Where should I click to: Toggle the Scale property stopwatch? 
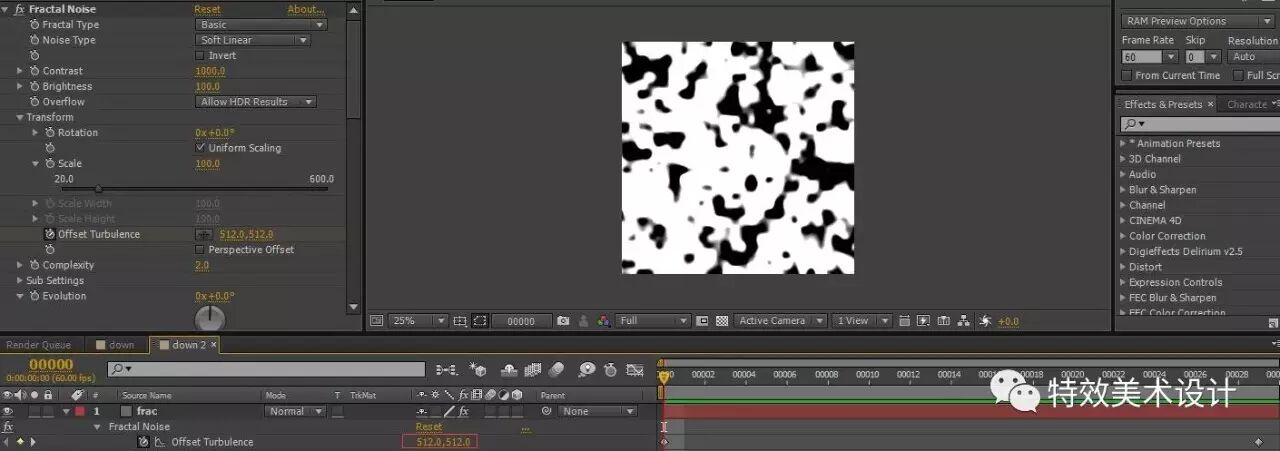click(50, 163)
